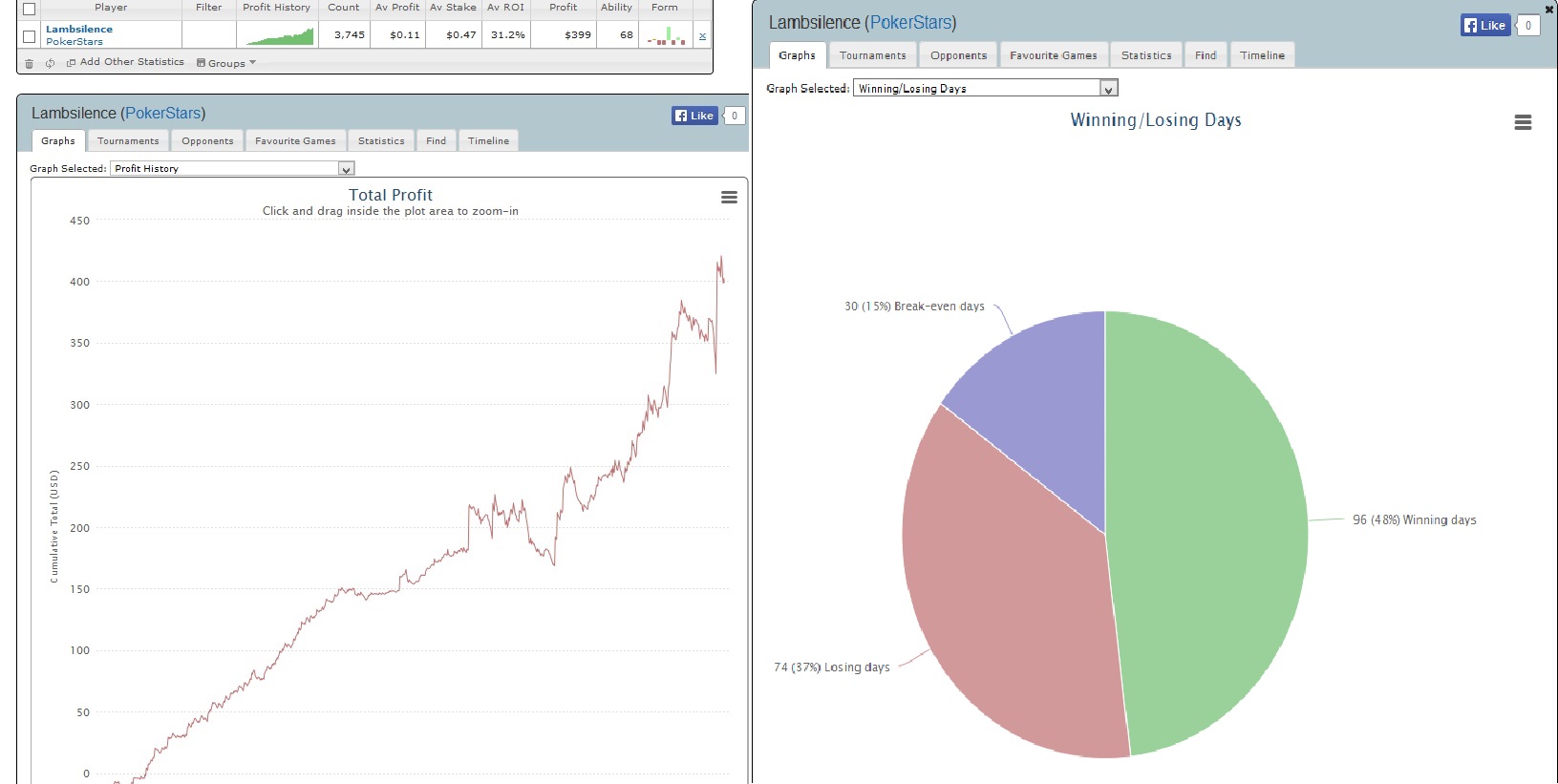Open Favourite Games tab in the Winning/Losing Days panel
The image size is (1558, 784).
(1054, 55)
